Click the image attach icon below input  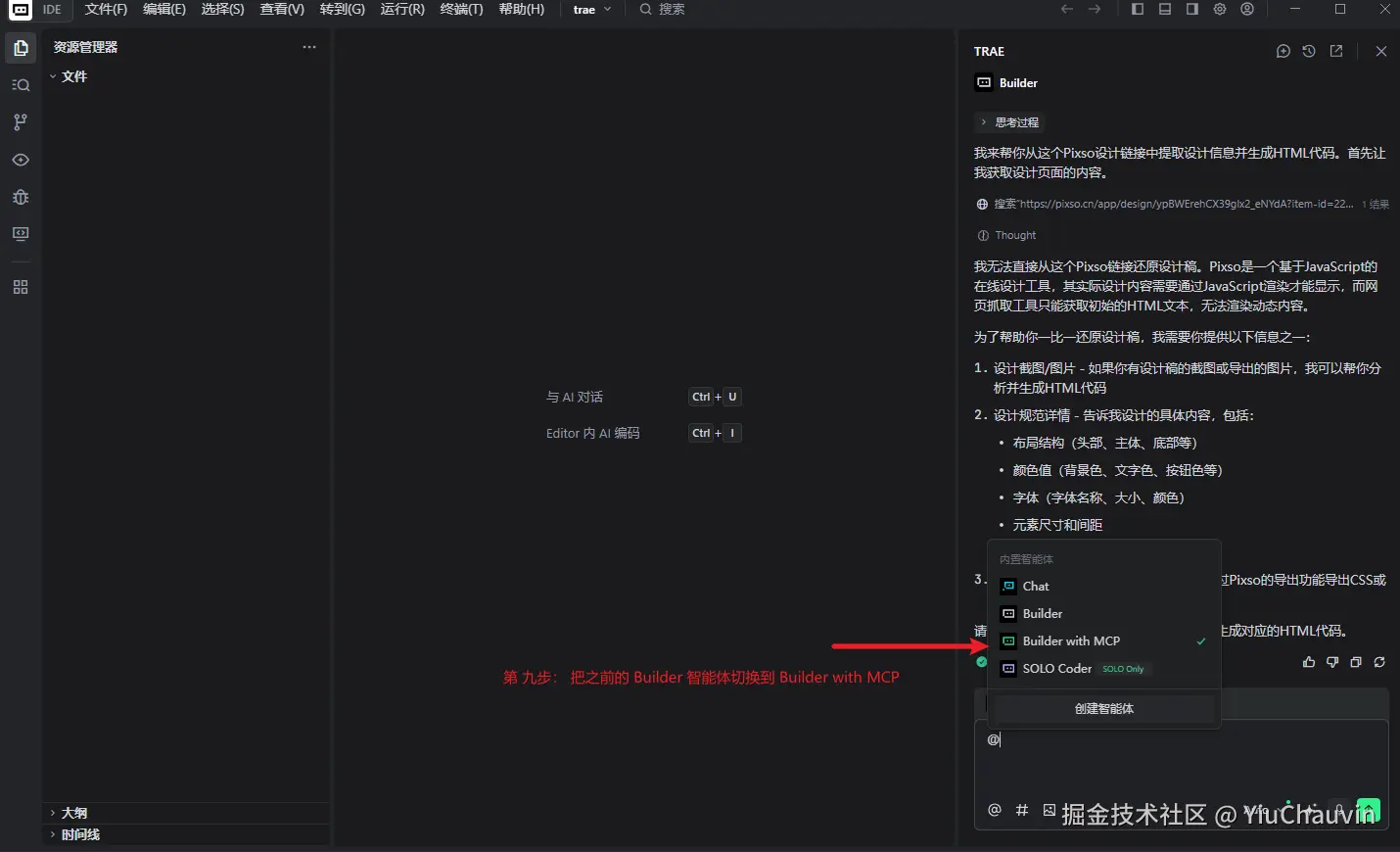point(1050,810)
